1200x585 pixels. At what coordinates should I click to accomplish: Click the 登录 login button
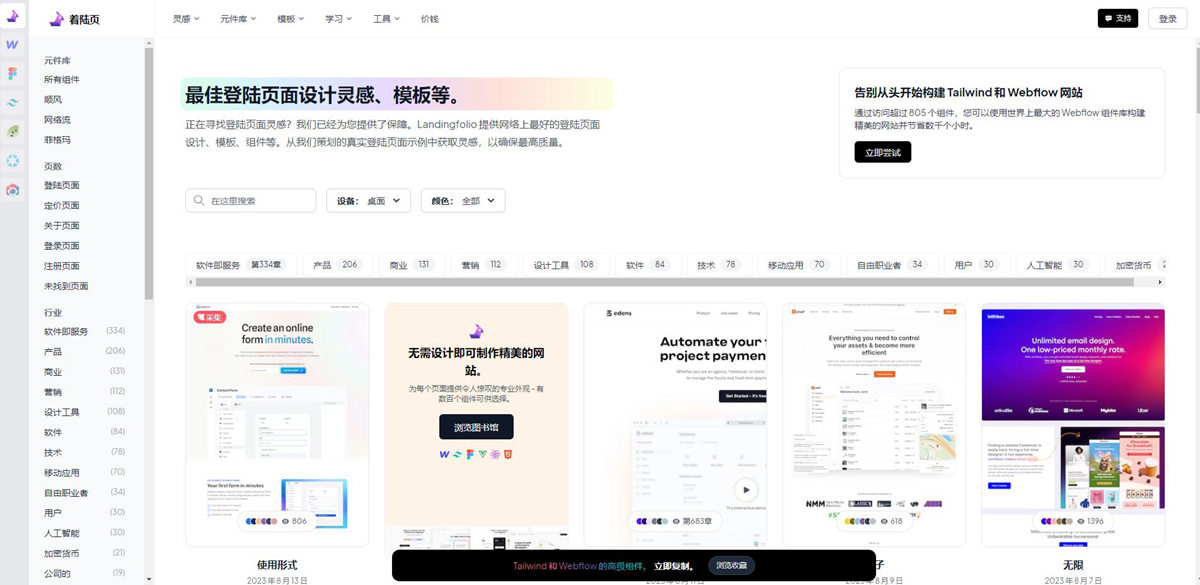point(1168,19)
